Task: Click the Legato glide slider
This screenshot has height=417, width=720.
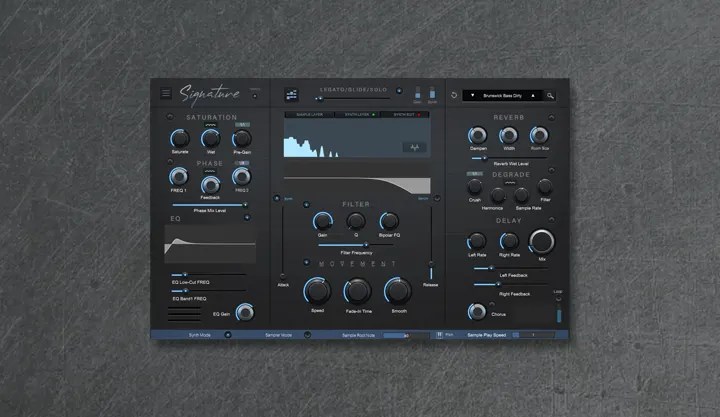Action: click(353, 99)
